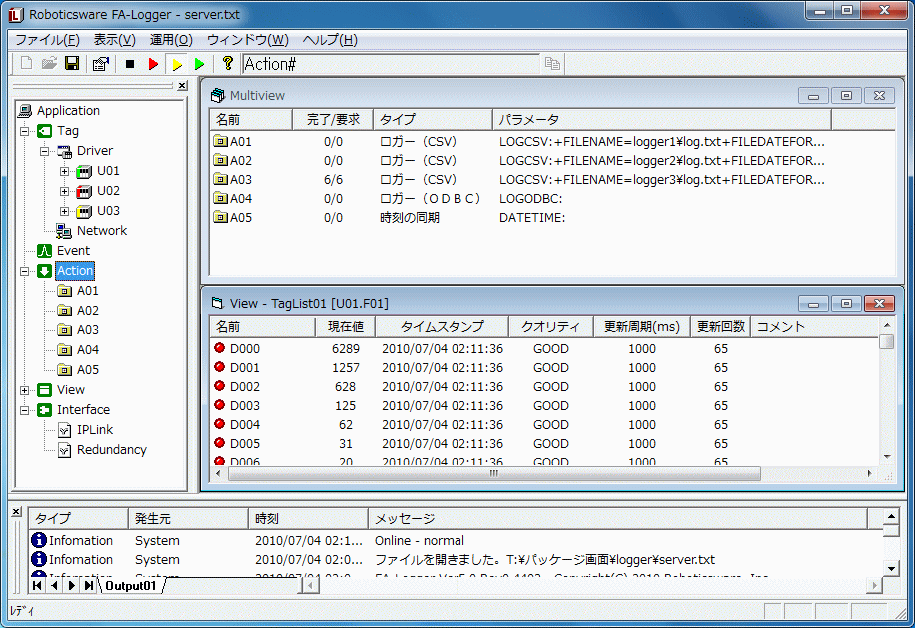The image size is (915, 628).
Task: Open the ファイル(F) menu
Action: tap(47, 40)
